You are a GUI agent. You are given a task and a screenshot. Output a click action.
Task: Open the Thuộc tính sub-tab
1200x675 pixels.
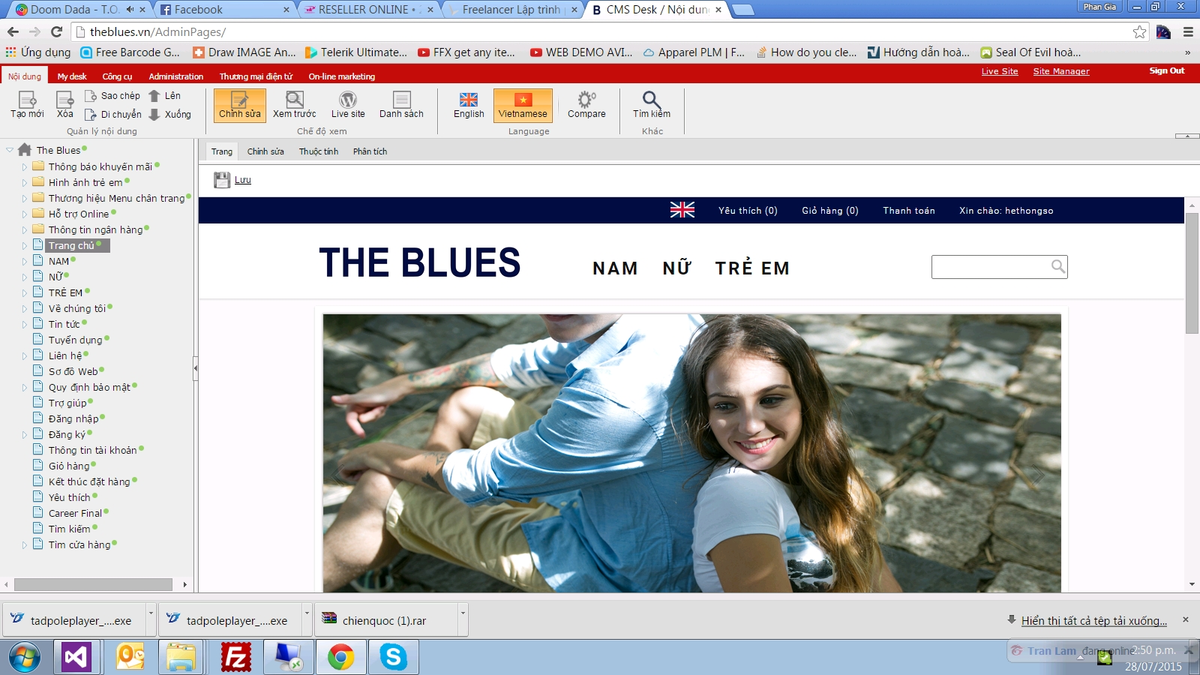[x=318, y=152]
